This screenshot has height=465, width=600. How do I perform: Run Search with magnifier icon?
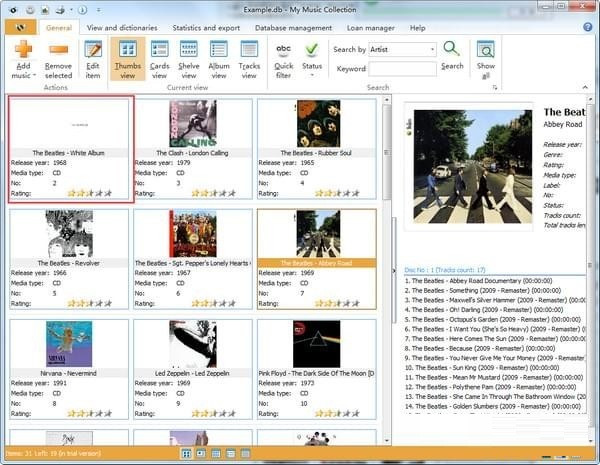coord(452,54)
